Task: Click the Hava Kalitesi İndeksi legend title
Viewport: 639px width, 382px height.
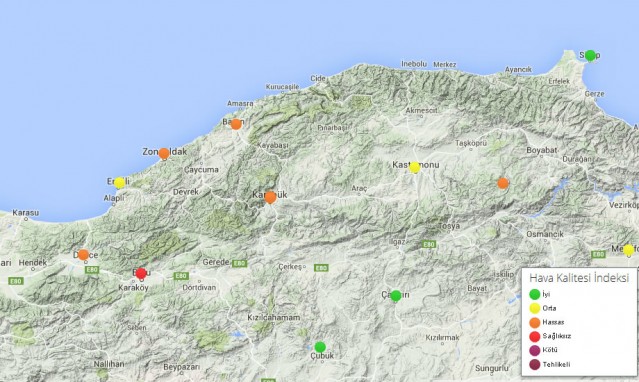Action: pyautogui.click(x=579, y=278)
